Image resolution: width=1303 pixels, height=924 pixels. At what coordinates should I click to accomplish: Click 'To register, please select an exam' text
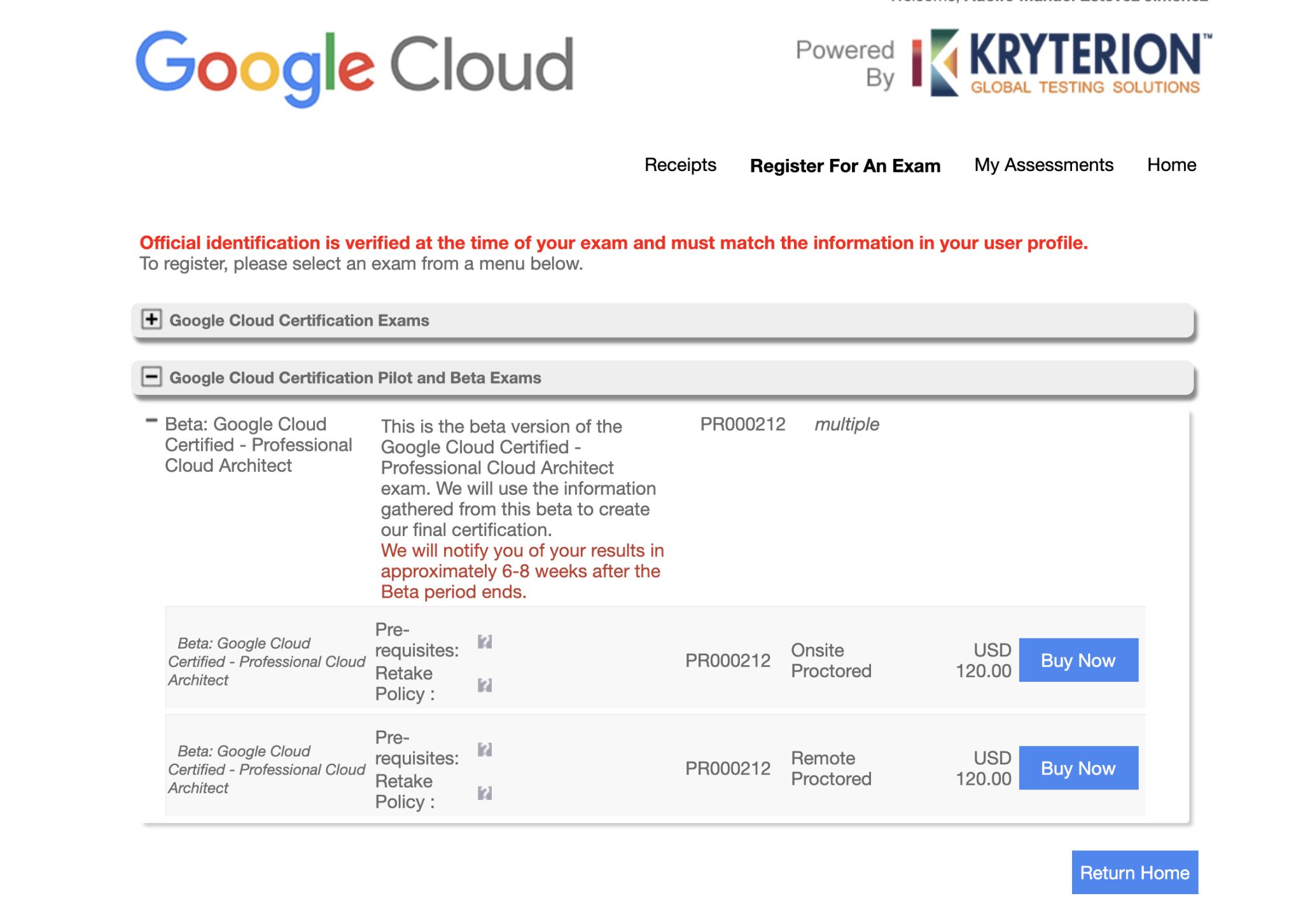tap(361, 264)
